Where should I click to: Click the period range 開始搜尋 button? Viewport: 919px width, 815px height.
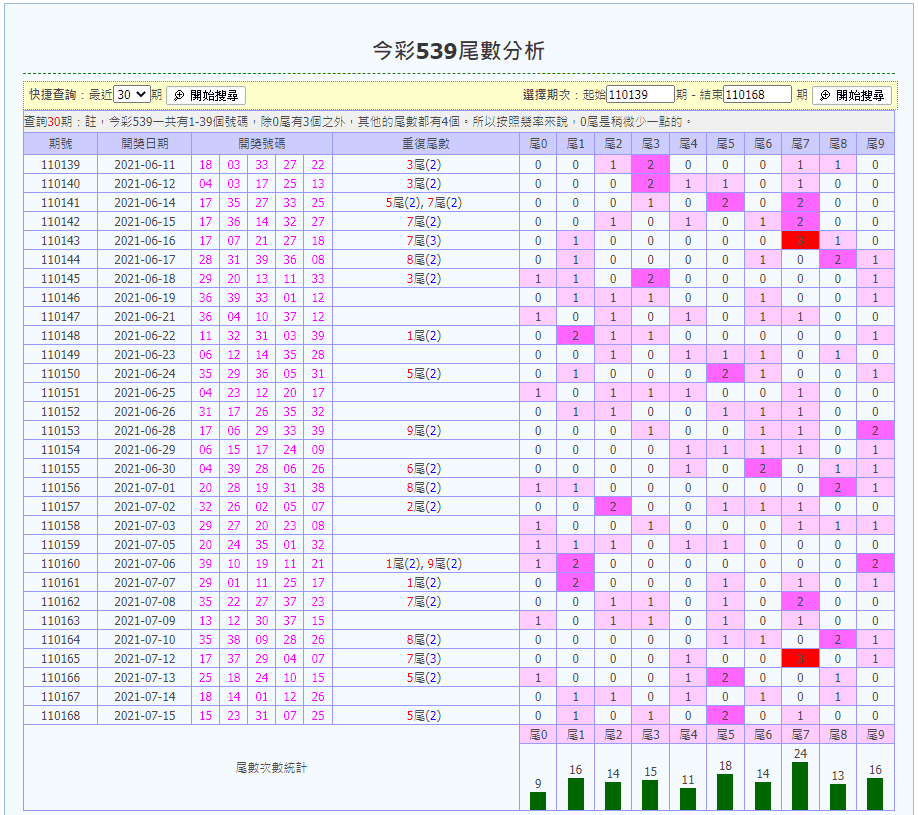[x=852, y=96]
